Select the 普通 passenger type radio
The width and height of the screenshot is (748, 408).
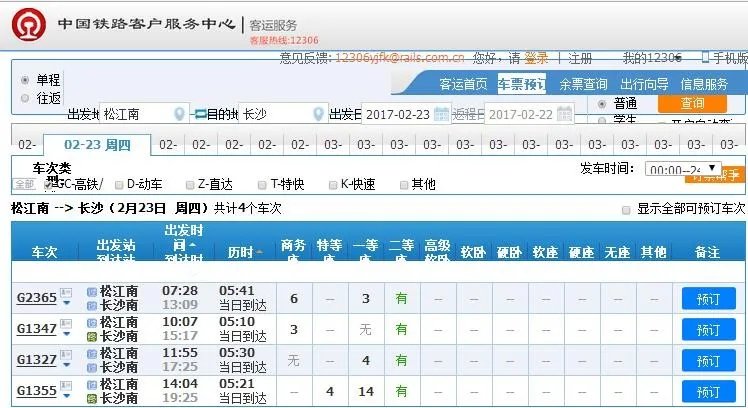coord(602,104)
